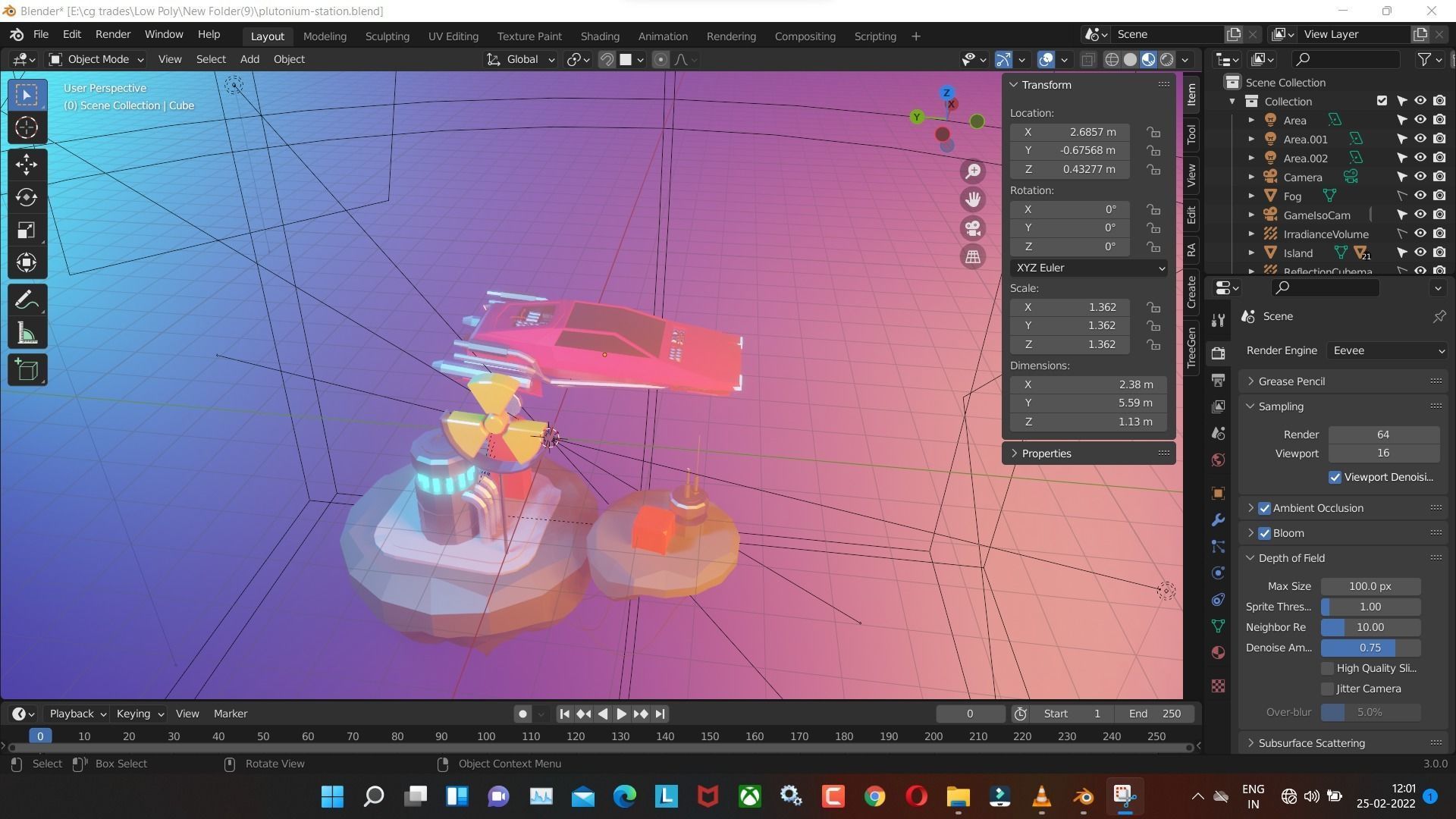Activate the 3D Cursor tool

point(27,127)
